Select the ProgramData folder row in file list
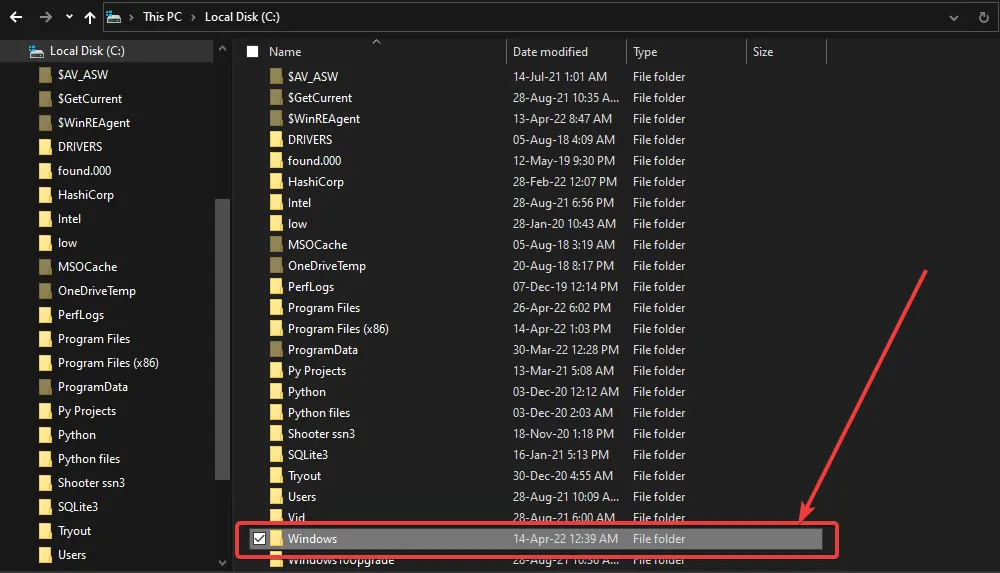The image size is (1000, 573). 322,350
